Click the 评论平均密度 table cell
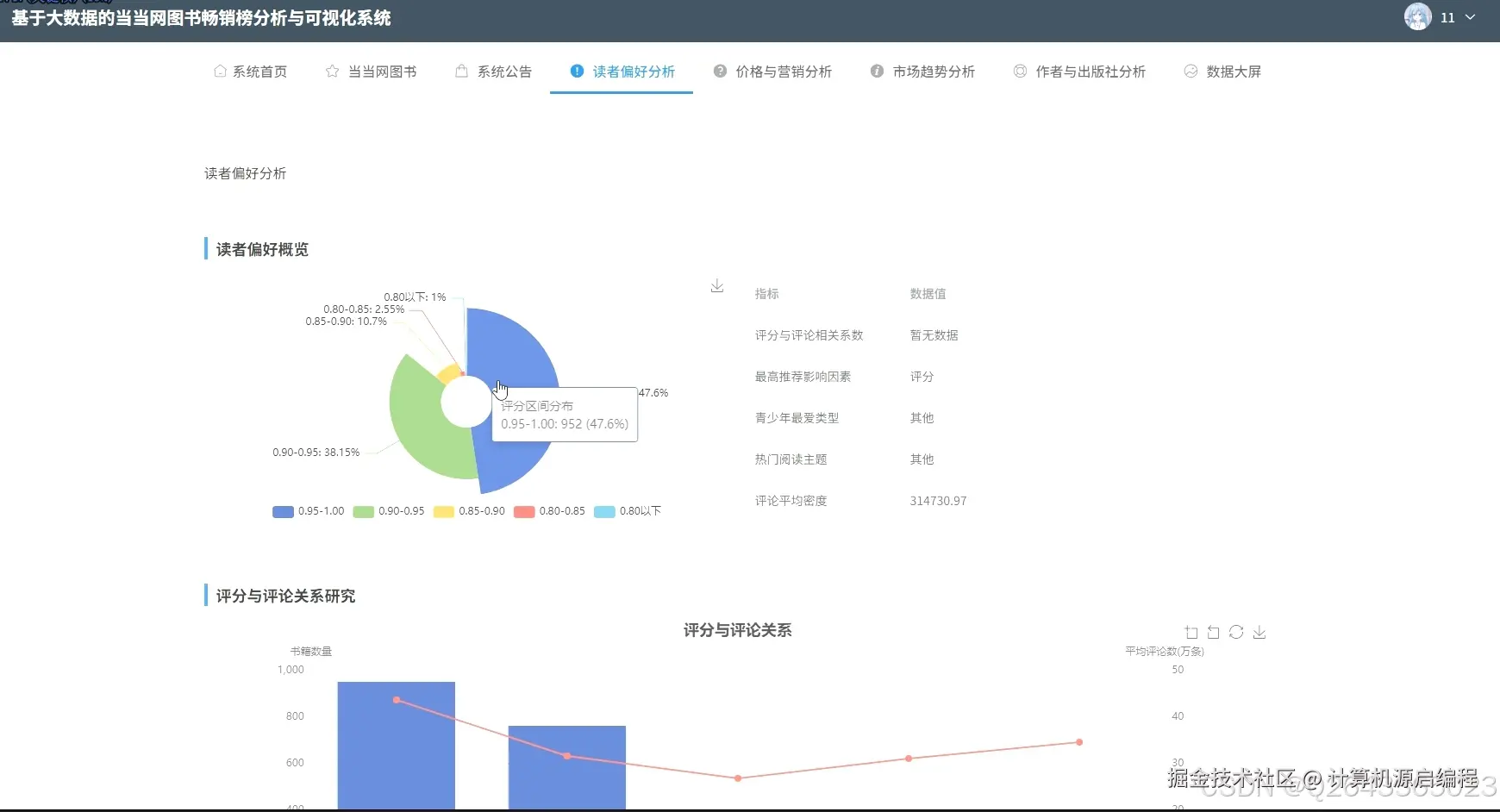The height and width of the screenshot is (812, 1500). click(x=791, y=501)
